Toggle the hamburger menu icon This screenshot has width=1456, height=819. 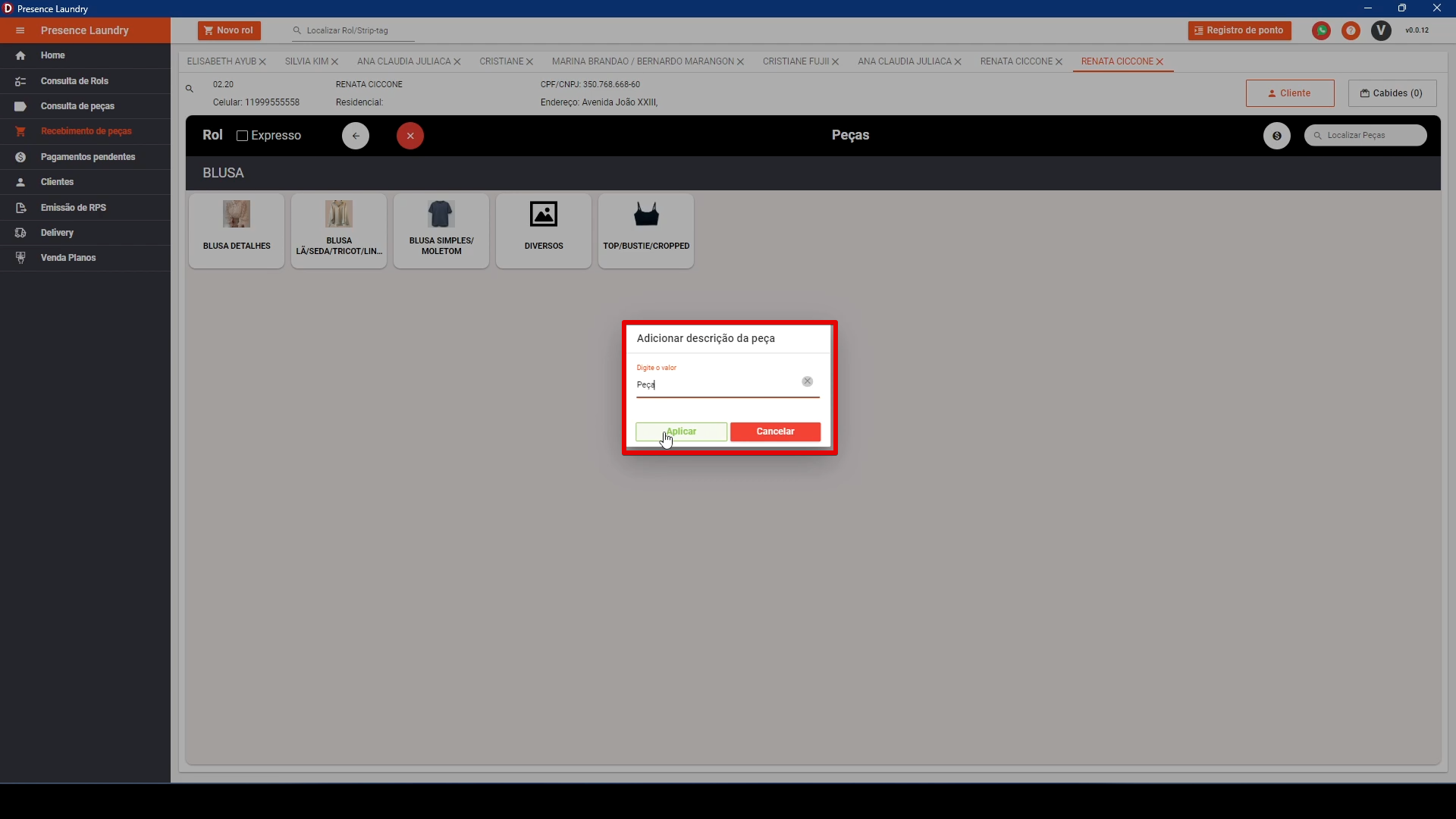(20, 30)
